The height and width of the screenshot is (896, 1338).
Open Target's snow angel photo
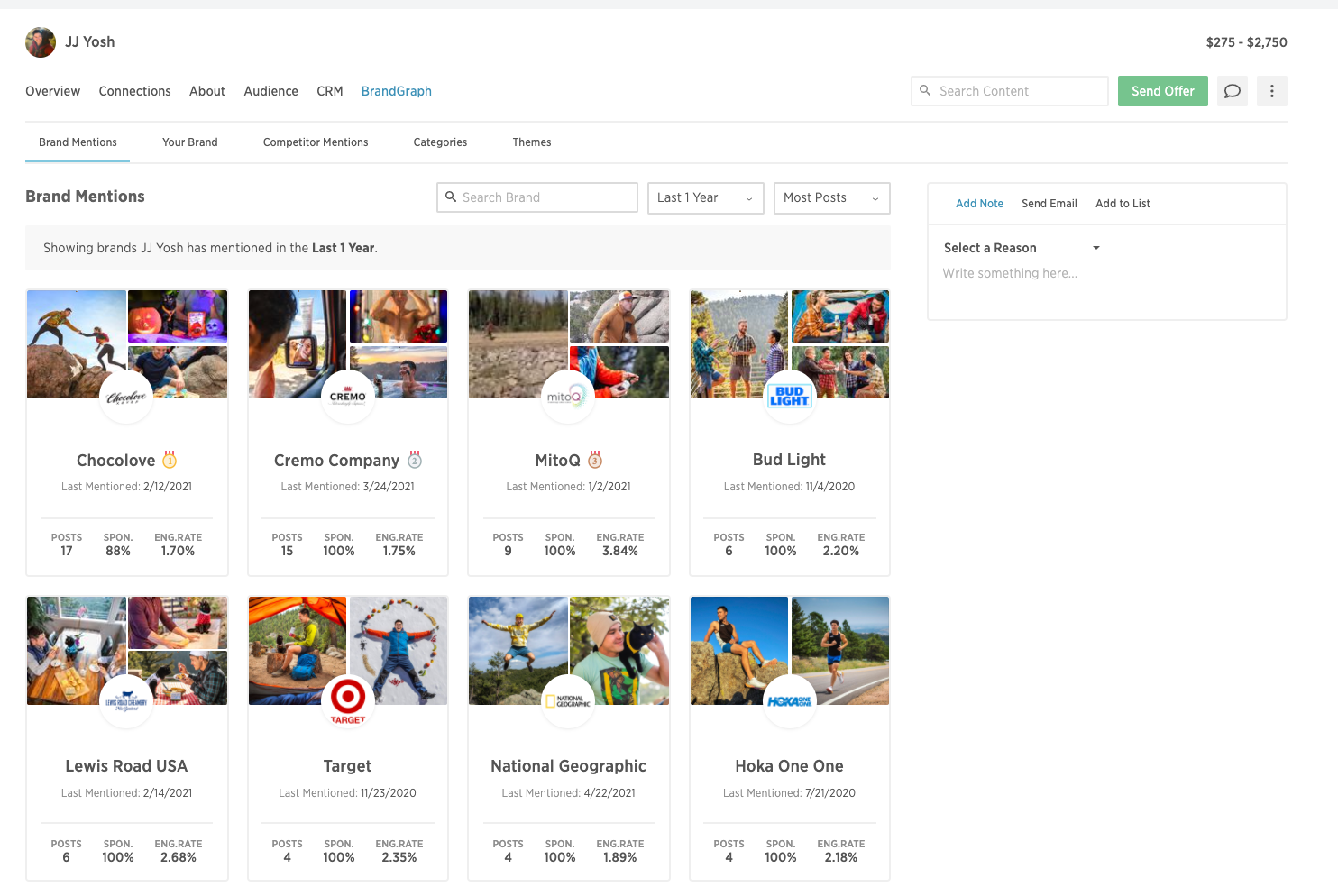point(399,651)
